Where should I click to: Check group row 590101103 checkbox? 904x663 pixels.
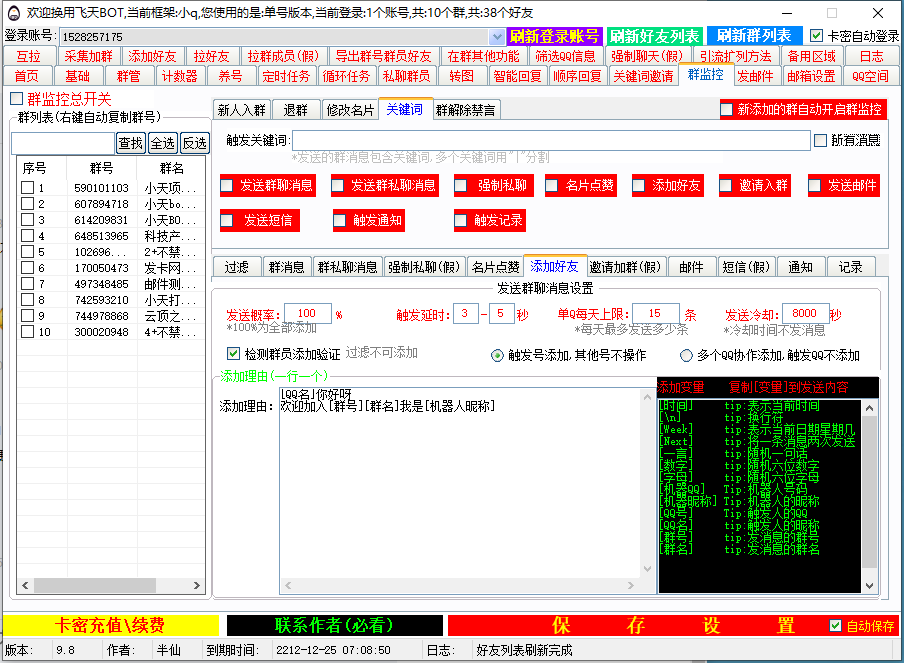(x=28, y=188)
